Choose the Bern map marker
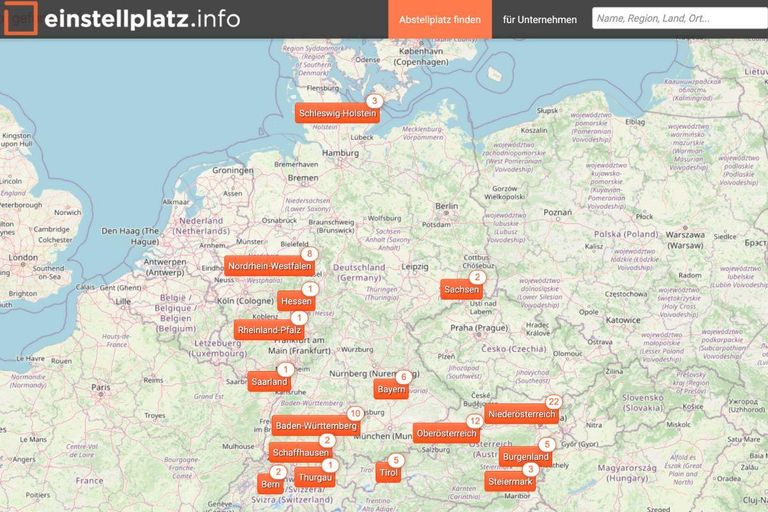The image size is (768, 512). pyautogui.click(x=270, y=484)
